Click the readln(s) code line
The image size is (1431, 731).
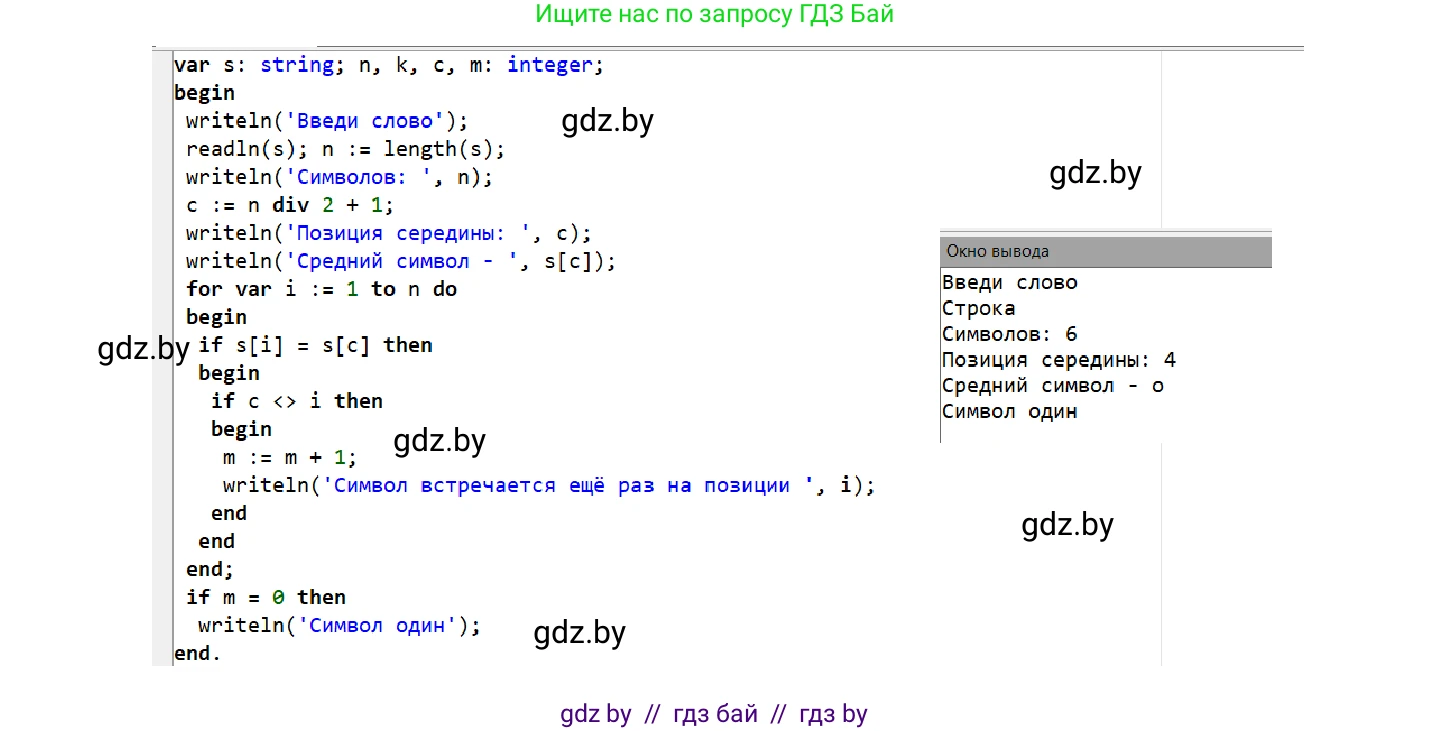[x=345, y=149]
